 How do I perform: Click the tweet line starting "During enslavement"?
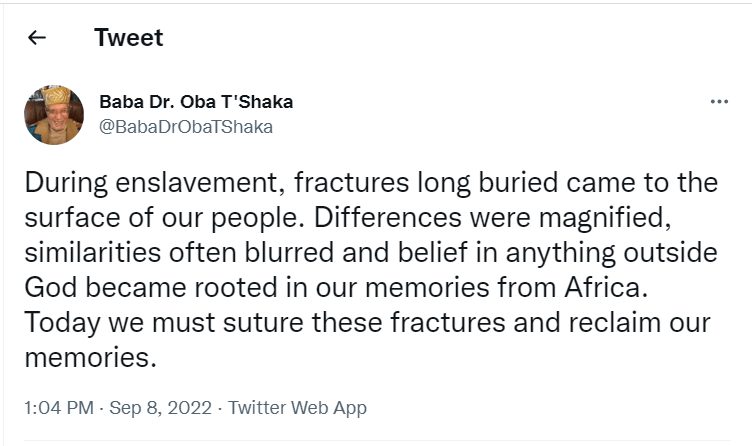tap(370, 183)
